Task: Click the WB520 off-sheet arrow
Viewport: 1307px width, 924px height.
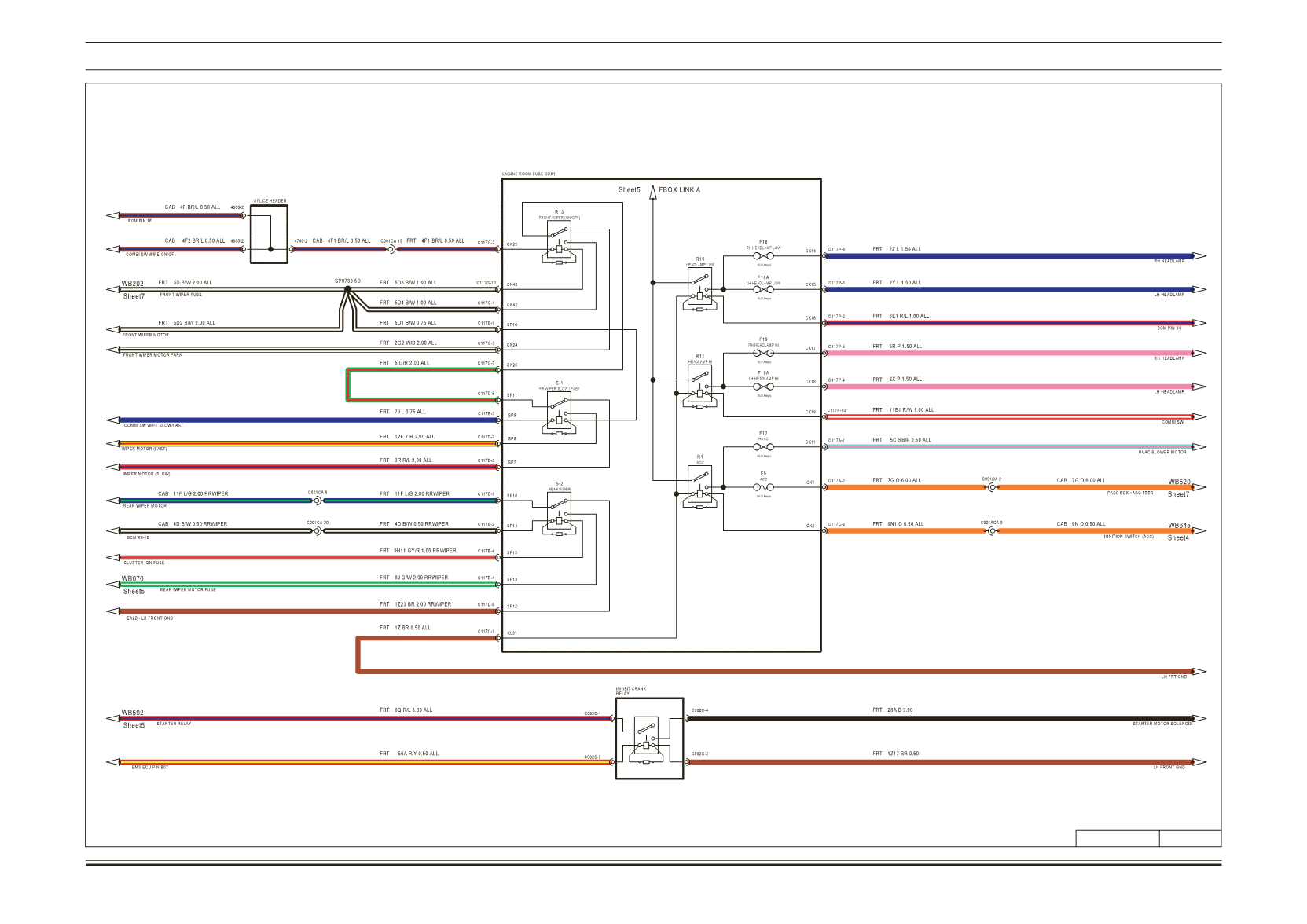Action: tap(1199, 487)
